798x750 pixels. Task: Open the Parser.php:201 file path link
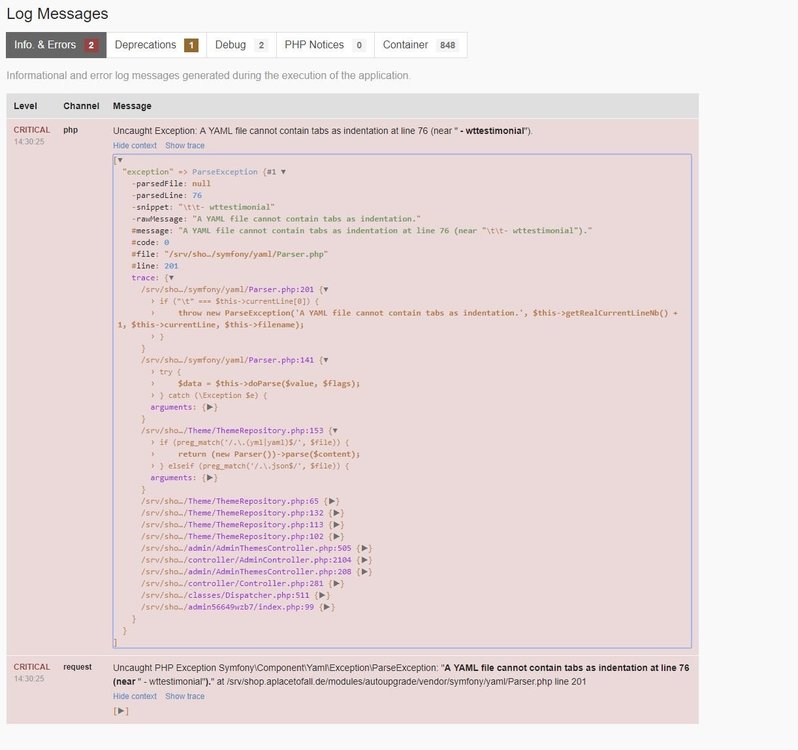(227, 290)
